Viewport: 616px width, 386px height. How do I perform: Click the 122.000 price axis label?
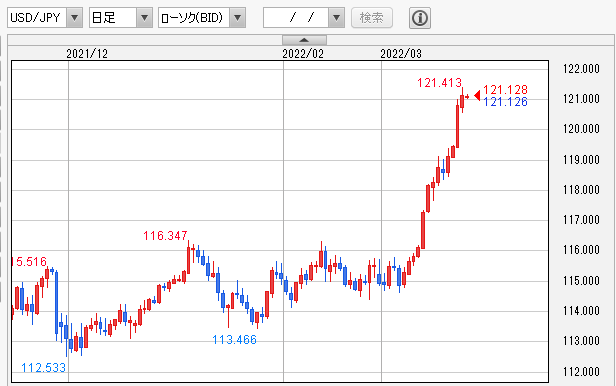pos(581,69)
